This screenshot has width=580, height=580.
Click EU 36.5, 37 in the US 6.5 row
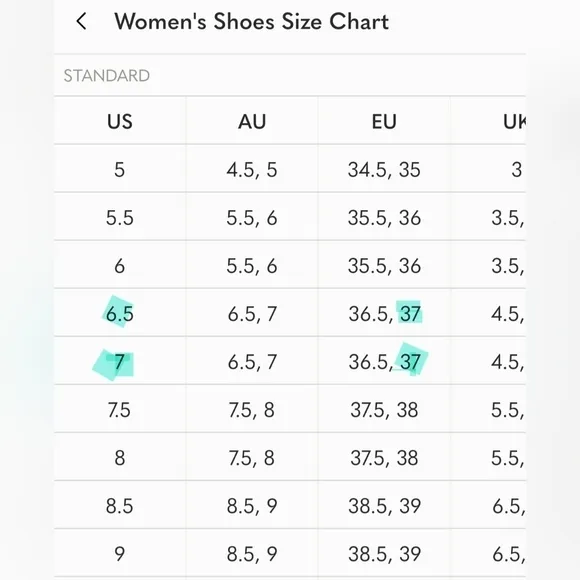tap(384, 314)
